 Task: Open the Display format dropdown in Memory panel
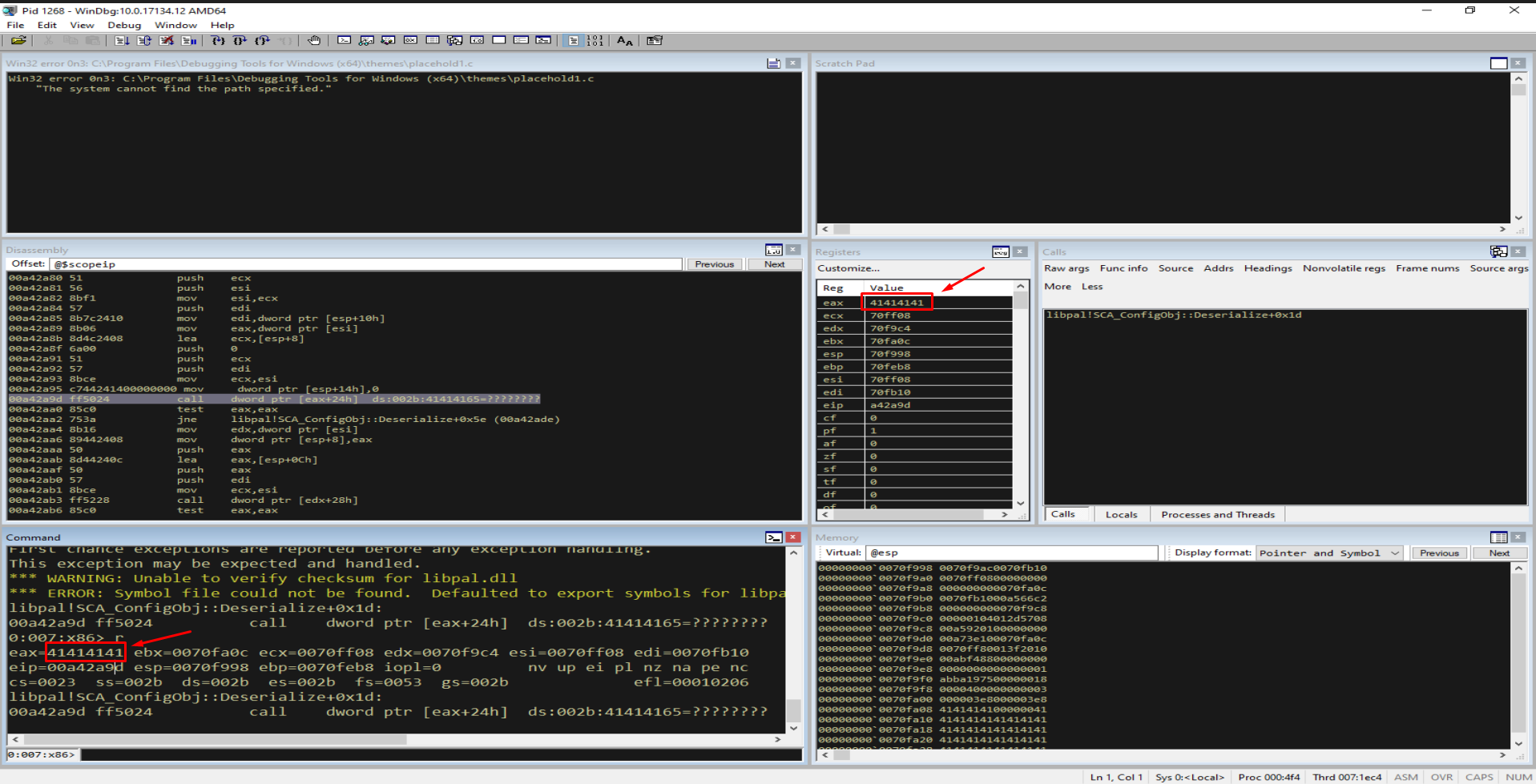coord(1328,553)
